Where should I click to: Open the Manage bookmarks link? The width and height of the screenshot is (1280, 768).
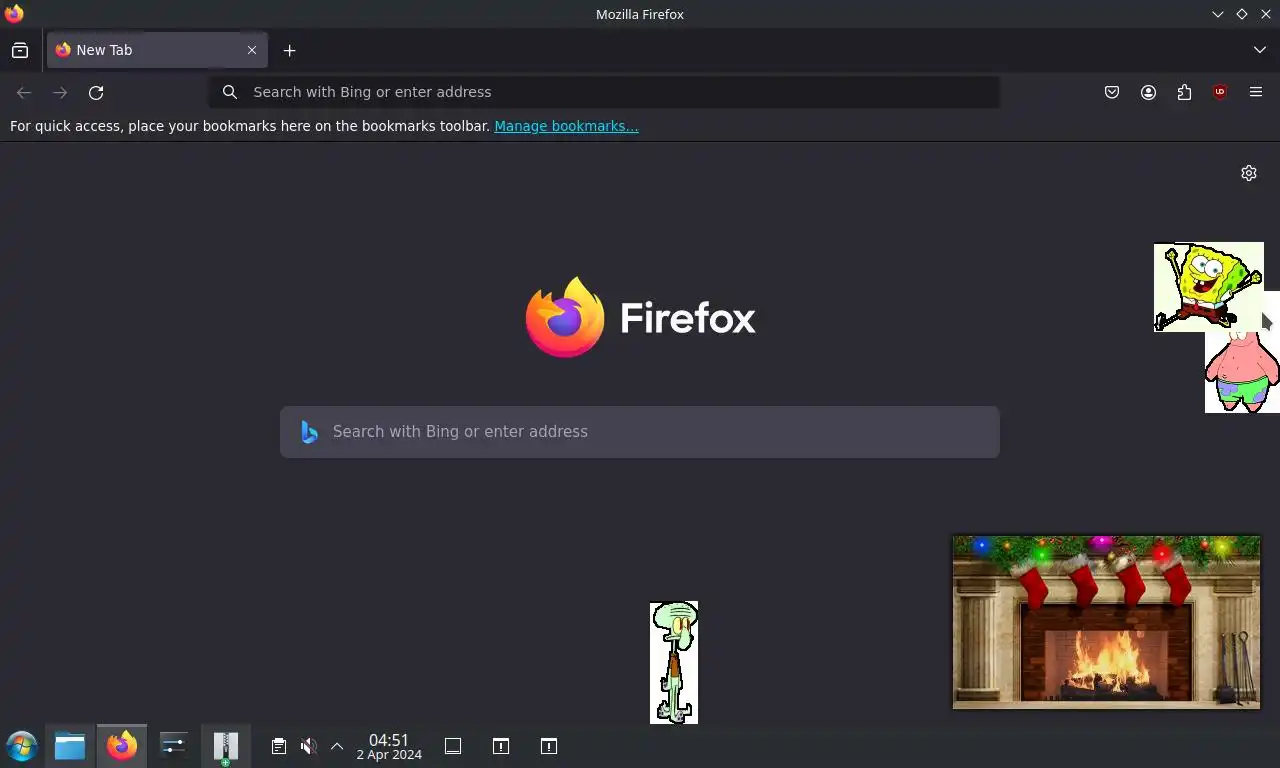pos(566,126)
